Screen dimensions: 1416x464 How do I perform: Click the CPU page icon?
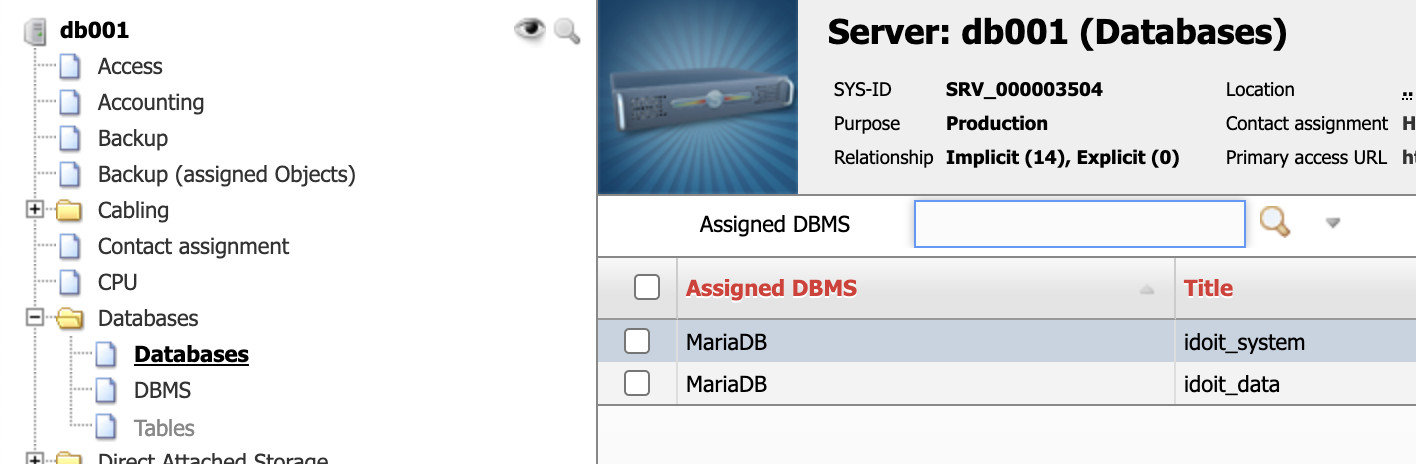click(x=69, y=283)
